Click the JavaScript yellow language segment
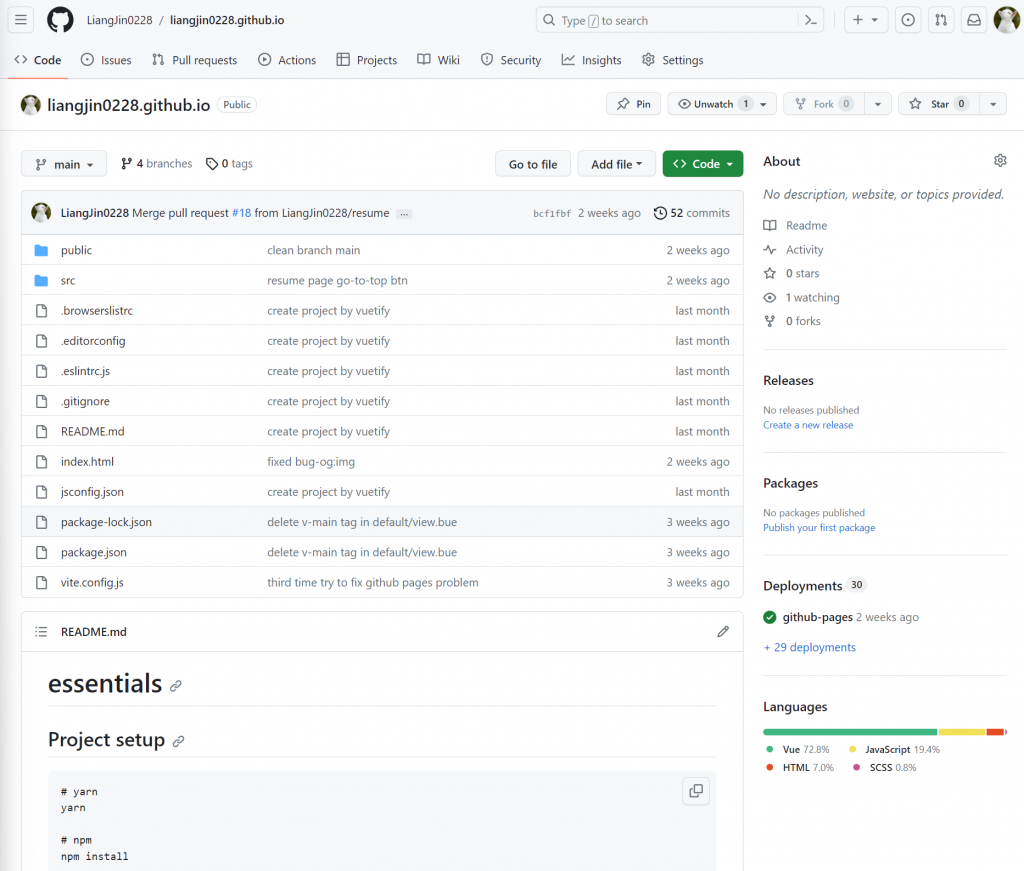 [961, 732]
